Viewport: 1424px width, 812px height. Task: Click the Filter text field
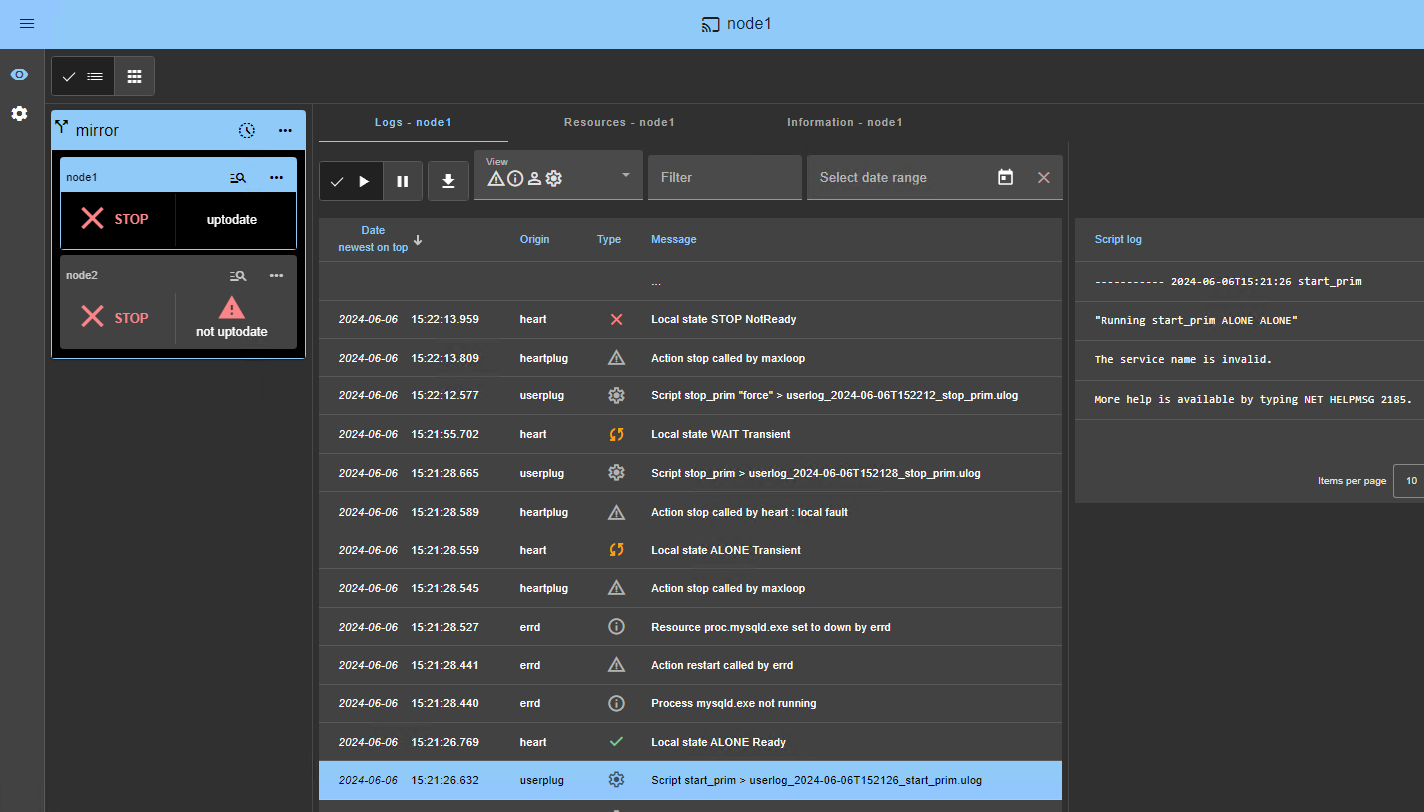[x=723, y=177]
